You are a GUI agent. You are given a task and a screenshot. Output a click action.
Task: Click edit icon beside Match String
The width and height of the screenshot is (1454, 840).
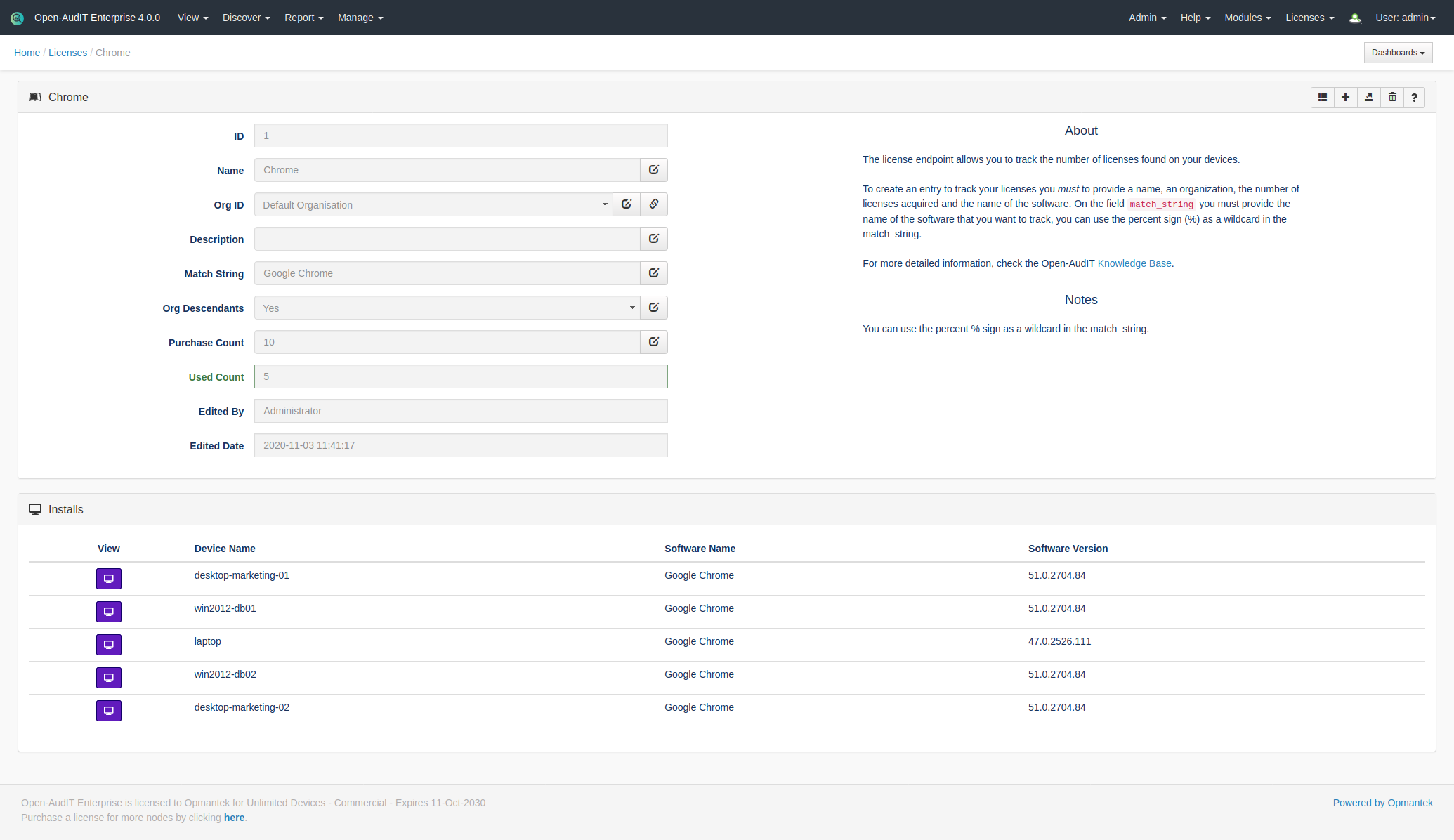[x=653, y=273]
